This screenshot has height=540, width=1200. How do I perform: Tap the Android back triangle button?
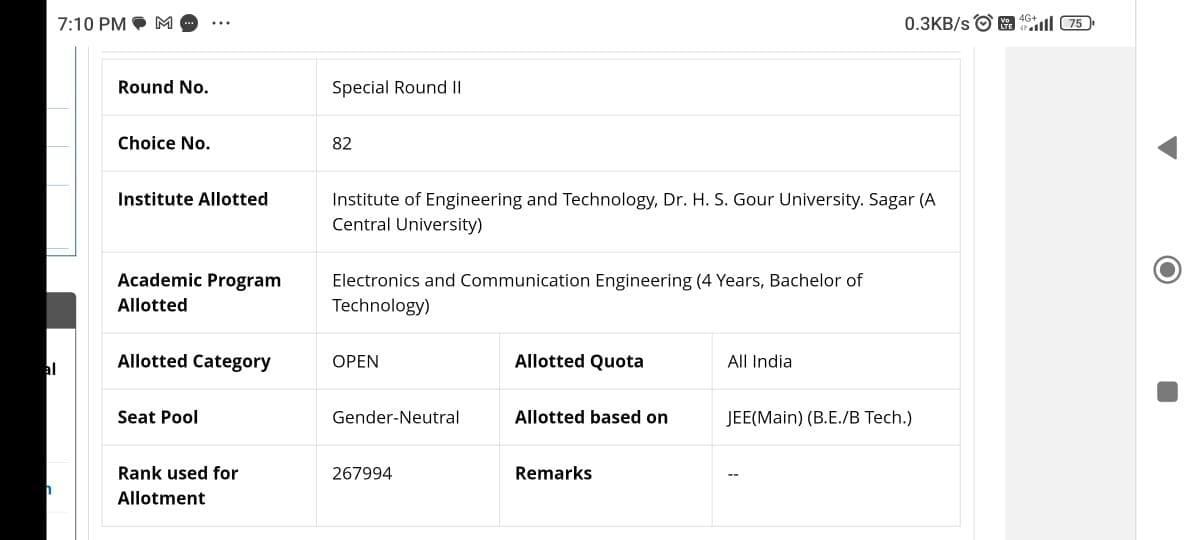[1167, 148]
